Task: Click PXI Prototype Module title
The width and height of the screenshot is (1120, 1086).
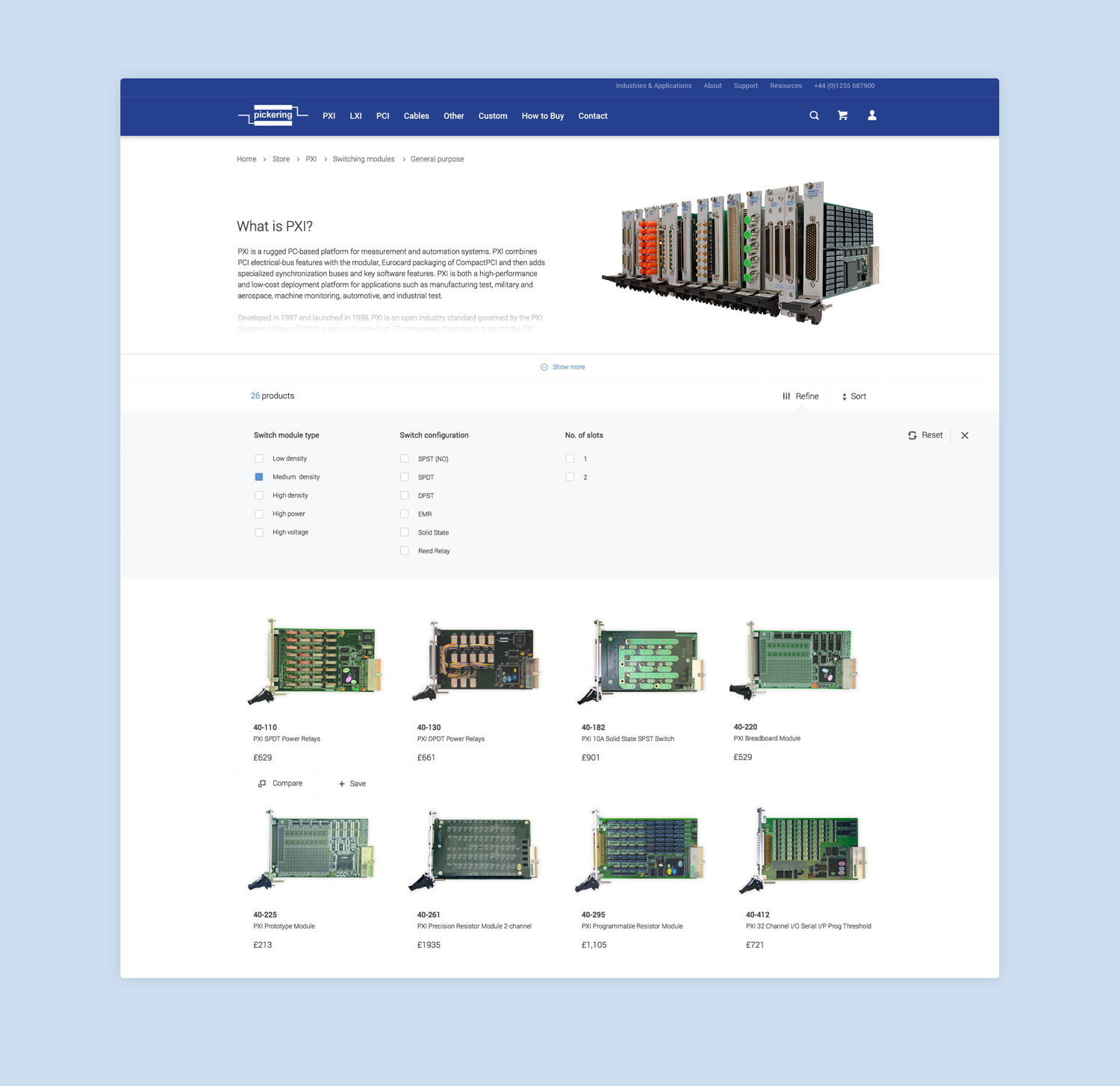Action: tap(284, 926)
